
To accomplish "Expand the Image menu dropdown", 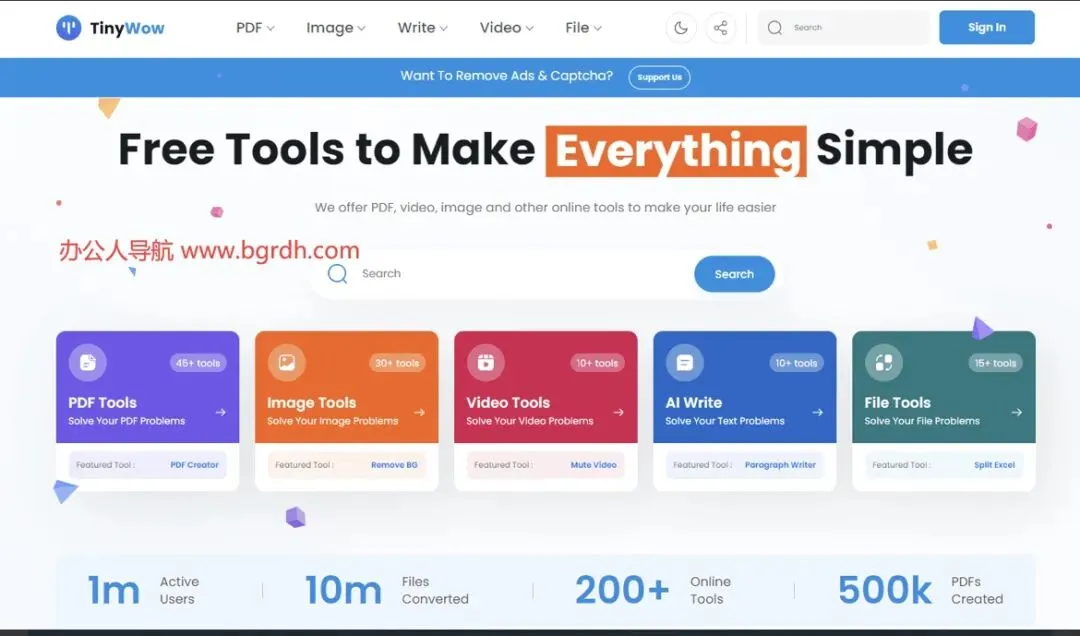I will [335, 28].
